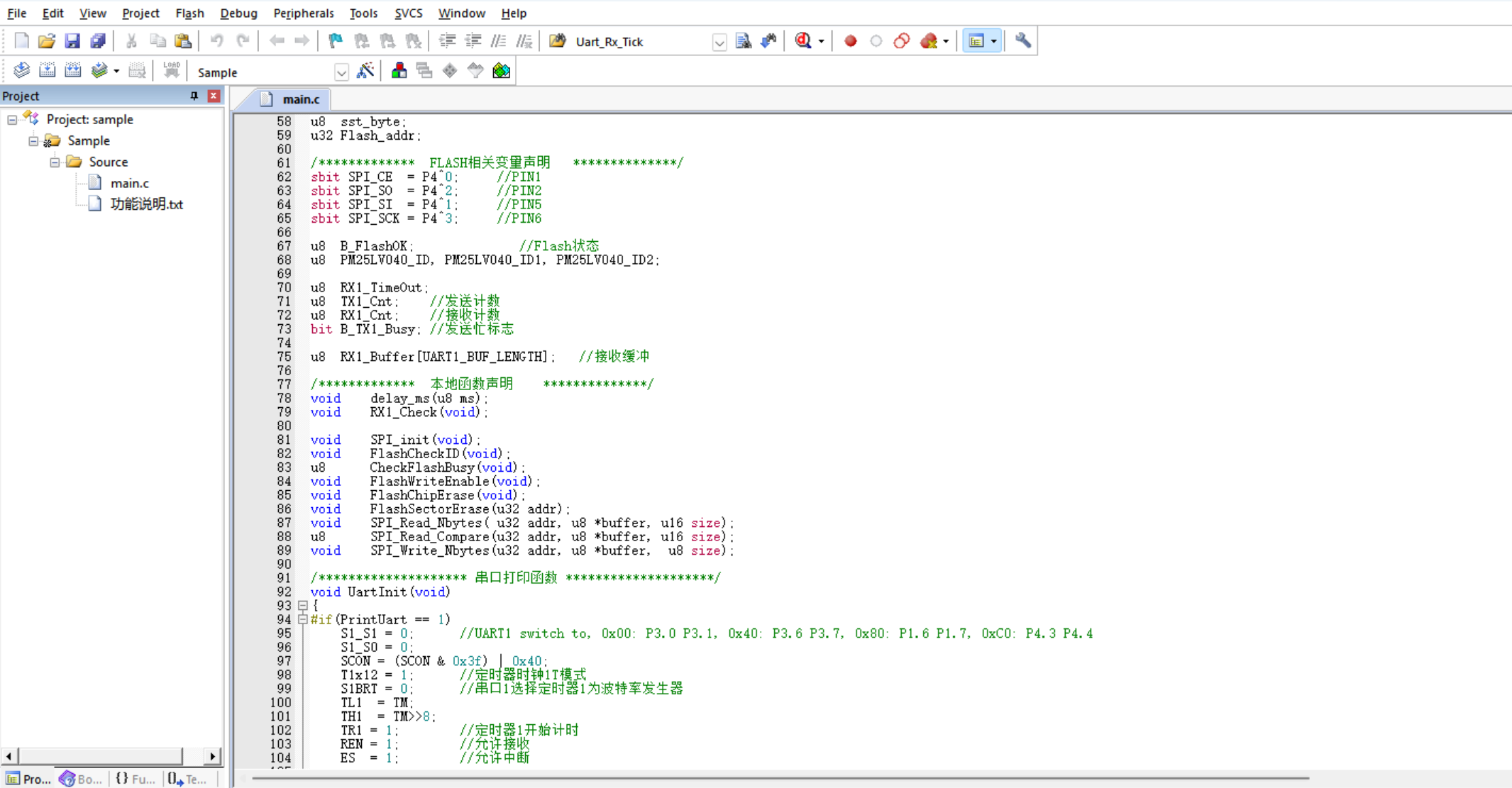Save all files icon
The width and height of the screenshot is (1512, 788).
[98, 41]
